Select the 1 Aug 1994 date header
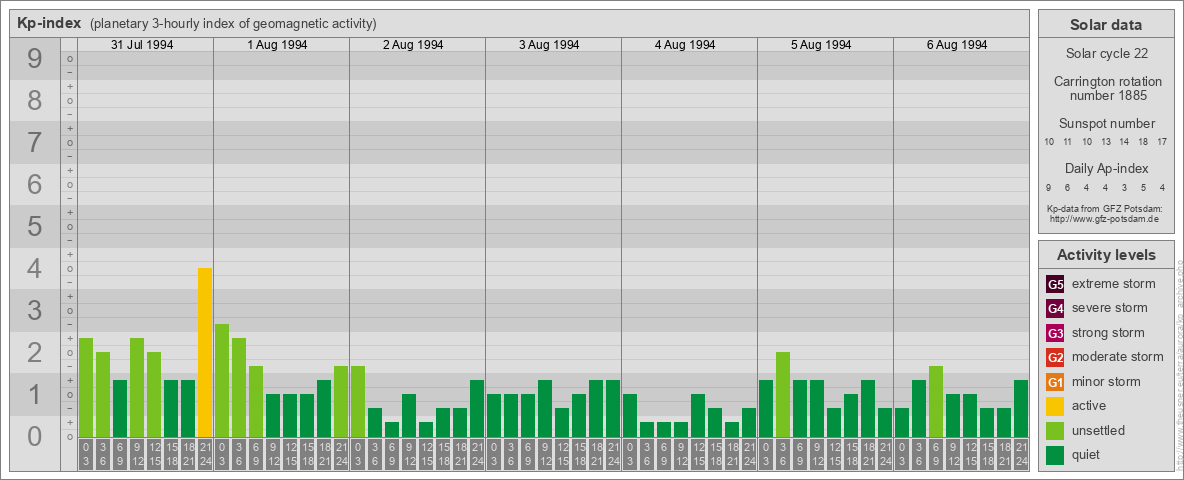 277,45
